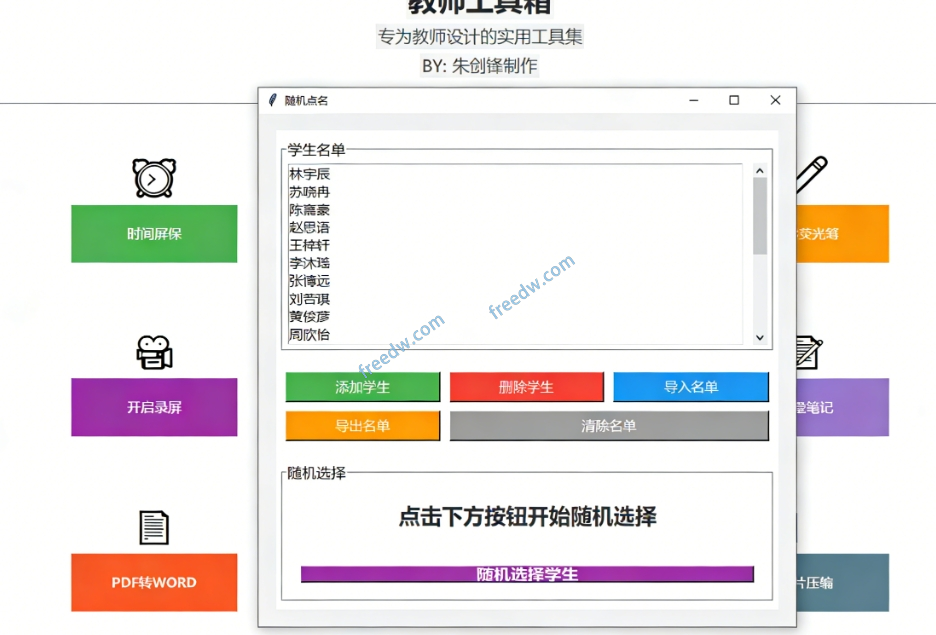Click the orange 导出名单 button
The height and width of the screenshot is (635, 936).
click(x=363, y=425)
